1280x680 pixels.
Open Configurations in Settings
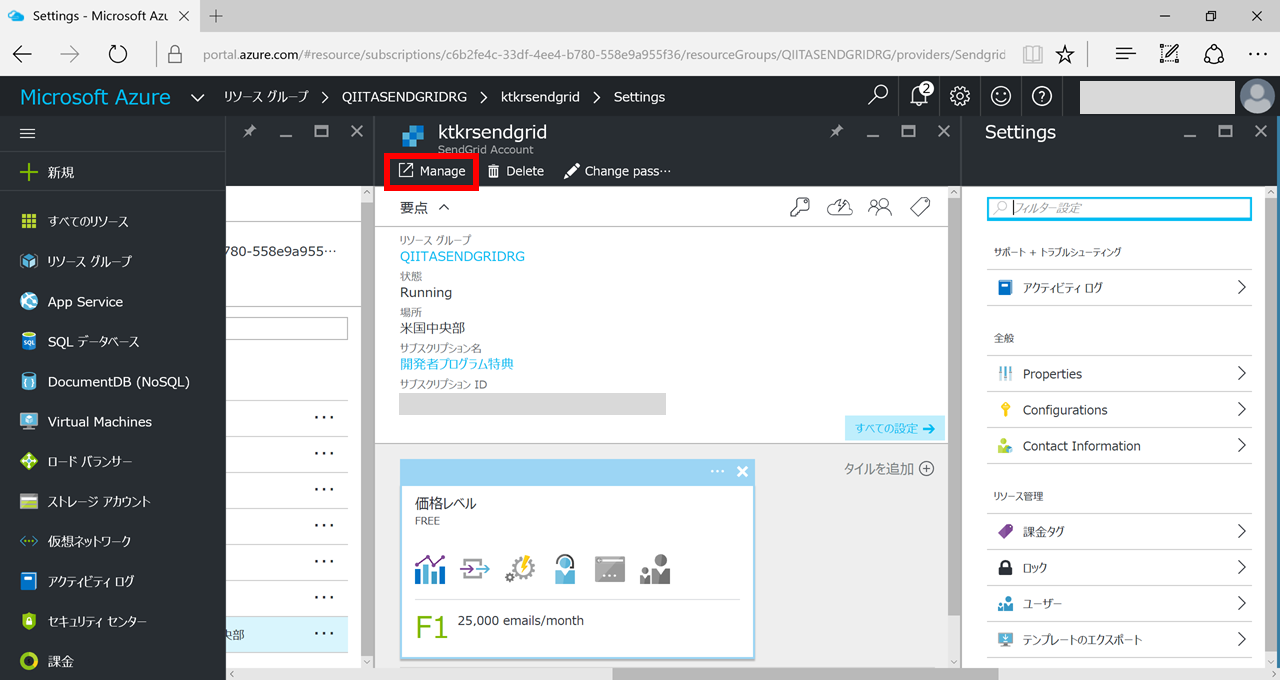(x=1119, y=410)
